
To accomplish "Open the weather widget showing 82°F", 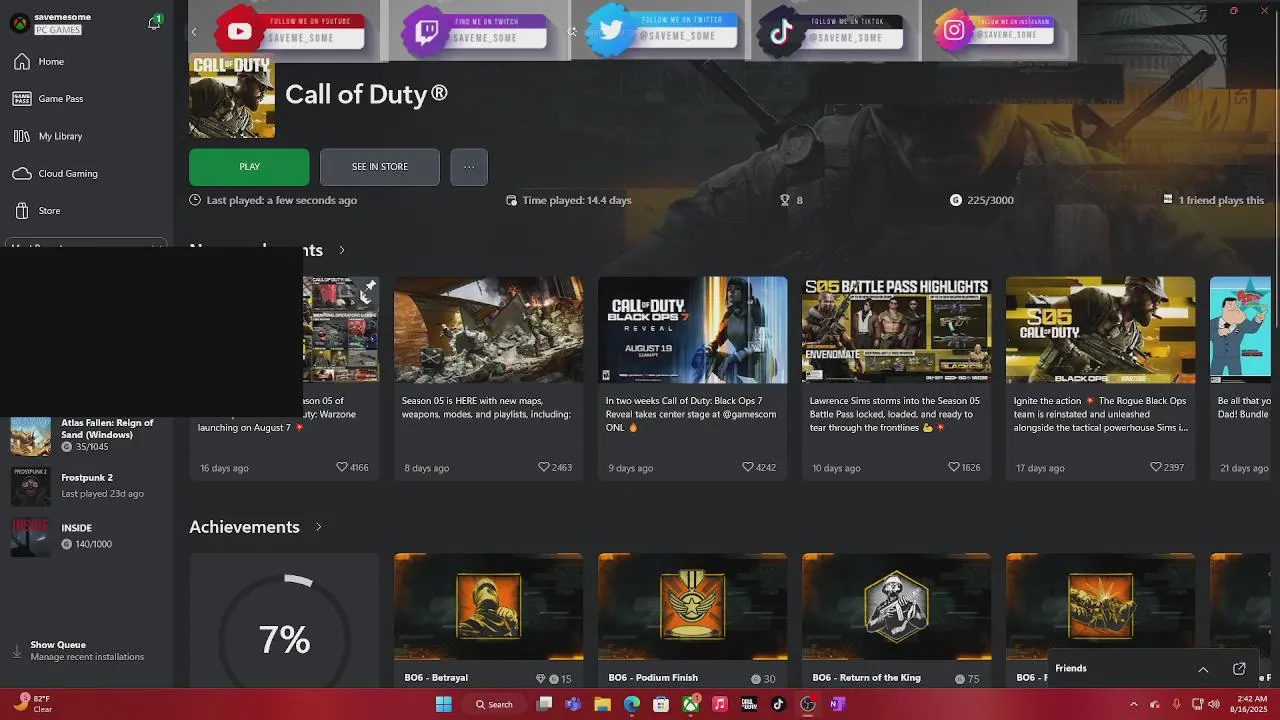I will tap(34, 704).
